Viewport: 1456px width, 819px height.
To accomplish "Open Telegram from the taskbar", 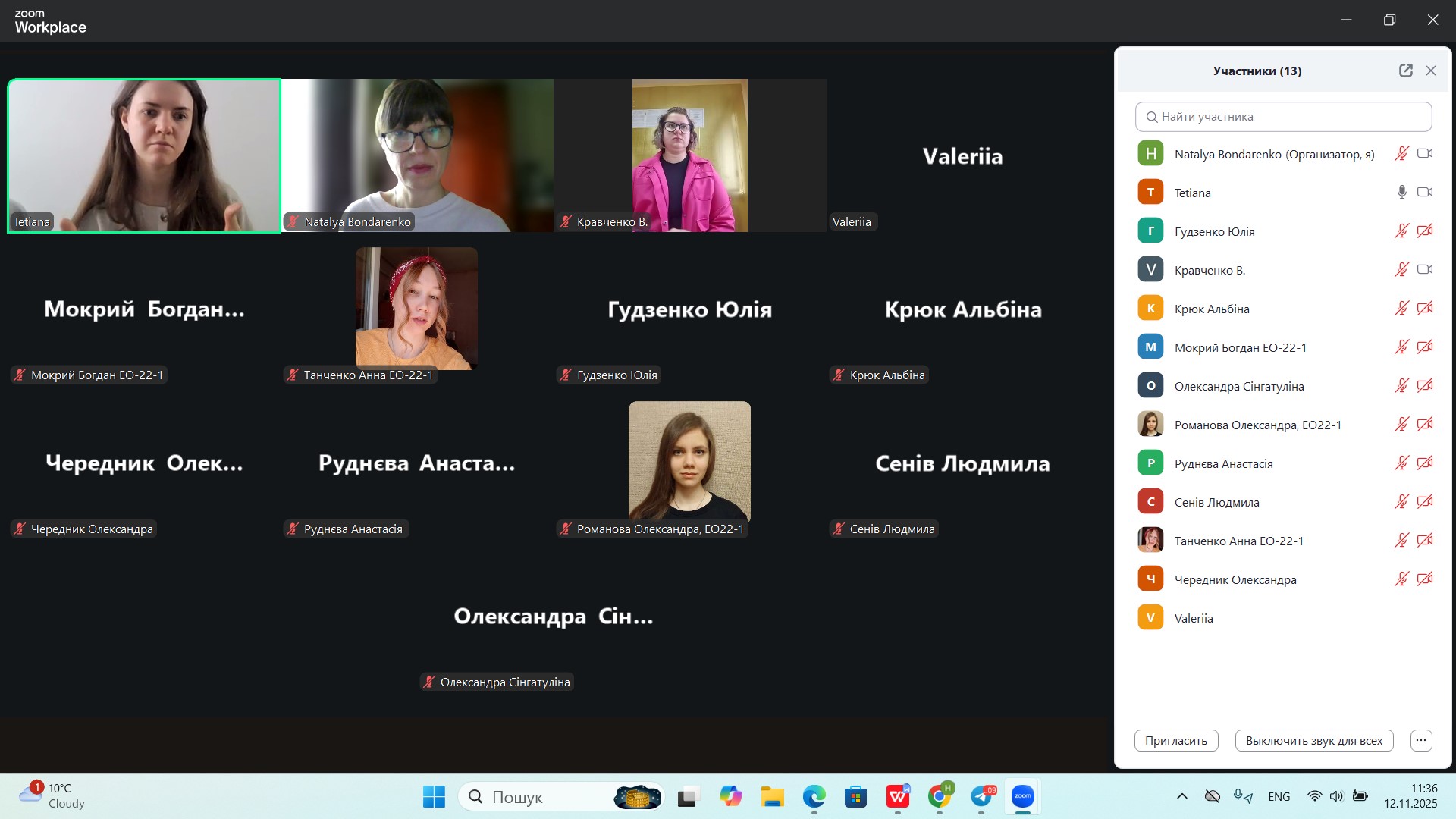I will (981, 796).
